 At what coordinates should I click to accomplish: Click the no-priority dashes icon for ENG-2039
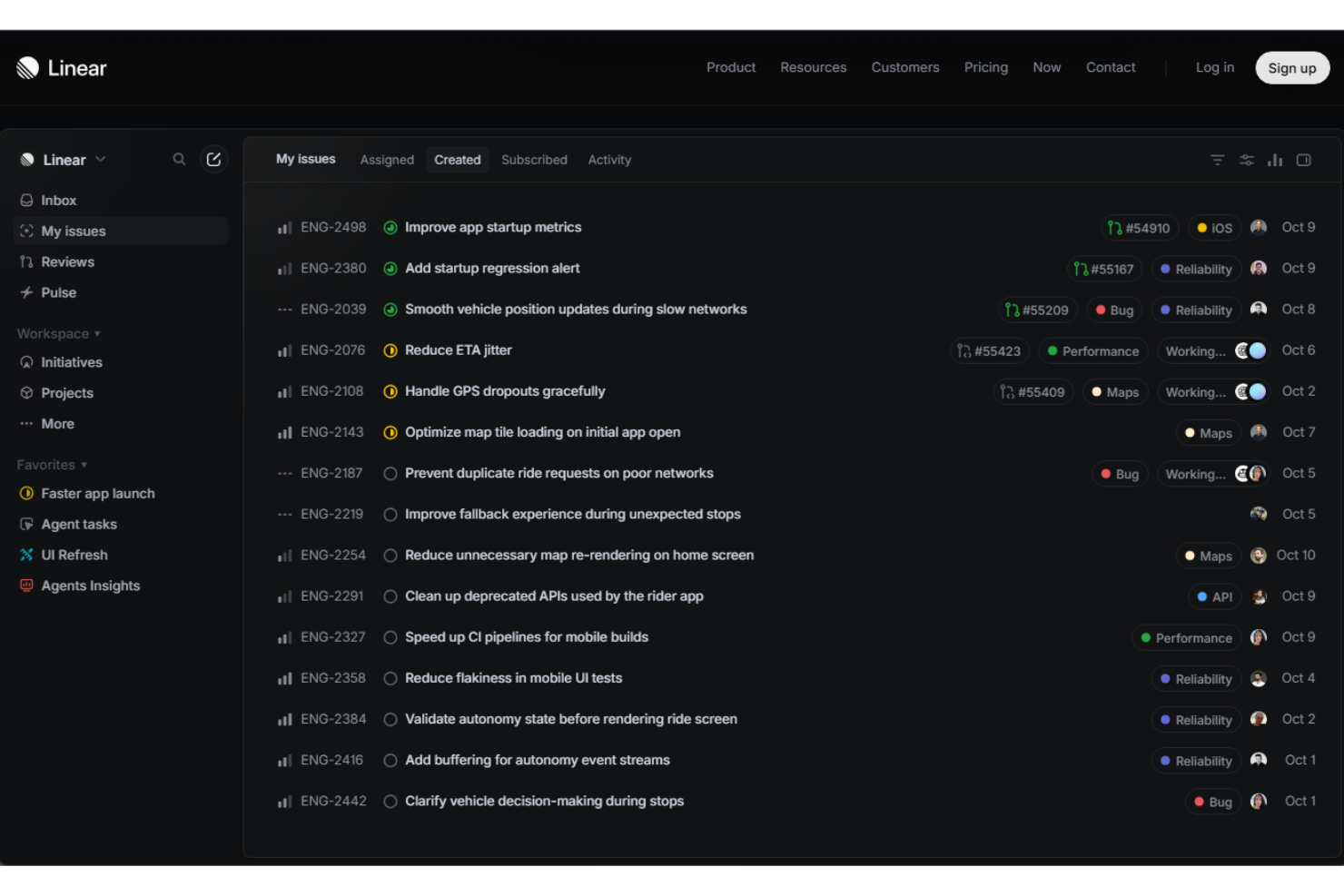coord(284,310)
